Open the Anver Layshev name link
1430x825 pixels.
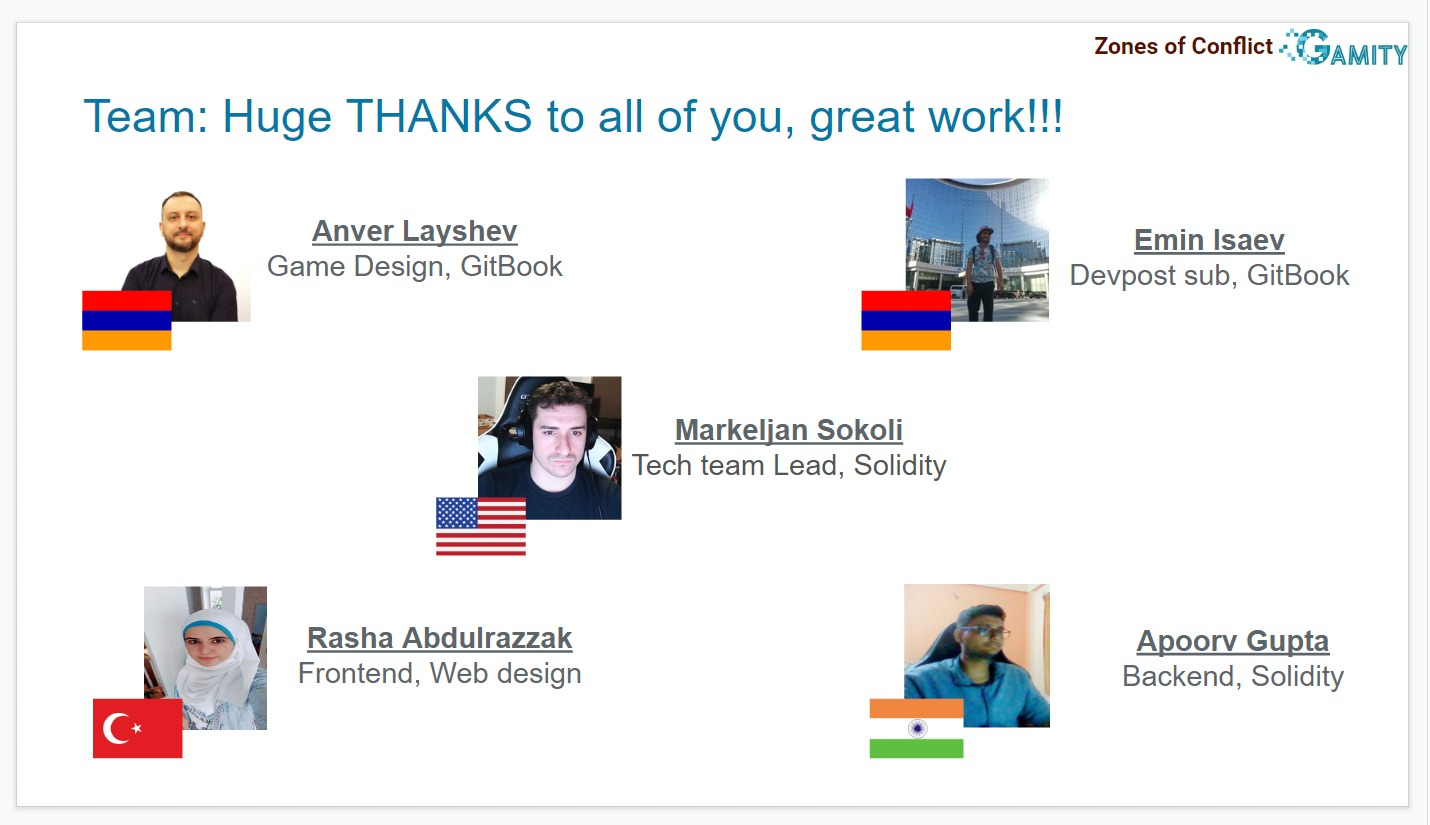(x=414, y=231)
